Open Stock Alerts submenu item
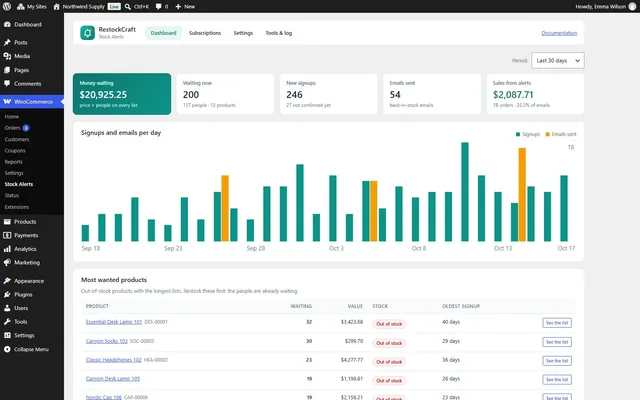 (19, 184)
